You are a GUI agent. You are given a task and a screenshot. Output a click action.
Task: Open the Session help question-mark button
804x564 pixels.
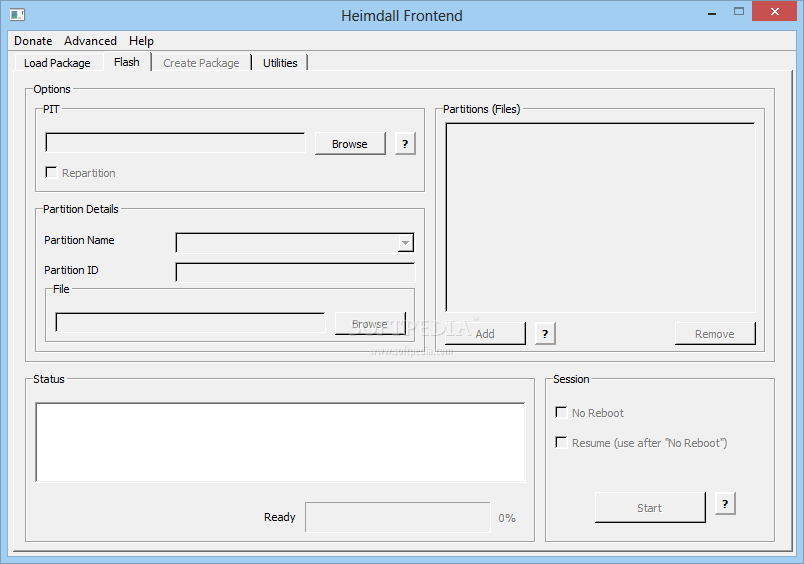tap(725, 504)
